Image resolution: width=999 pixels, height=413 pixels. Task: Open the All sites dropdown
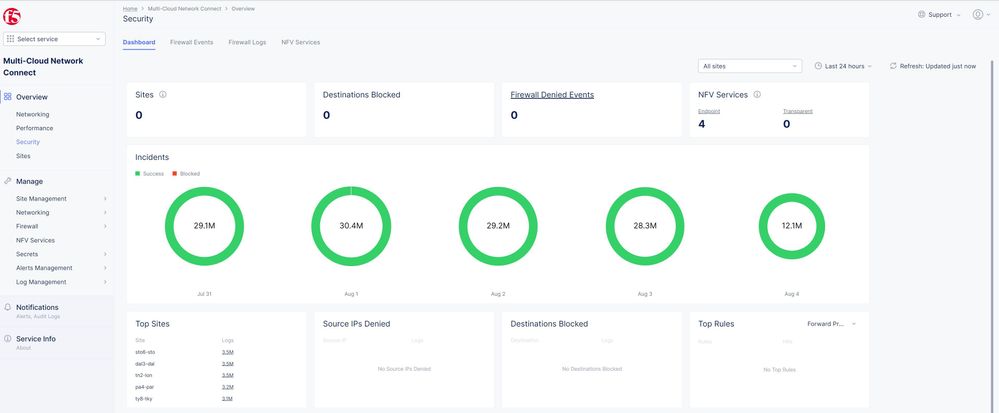[749, 66]
